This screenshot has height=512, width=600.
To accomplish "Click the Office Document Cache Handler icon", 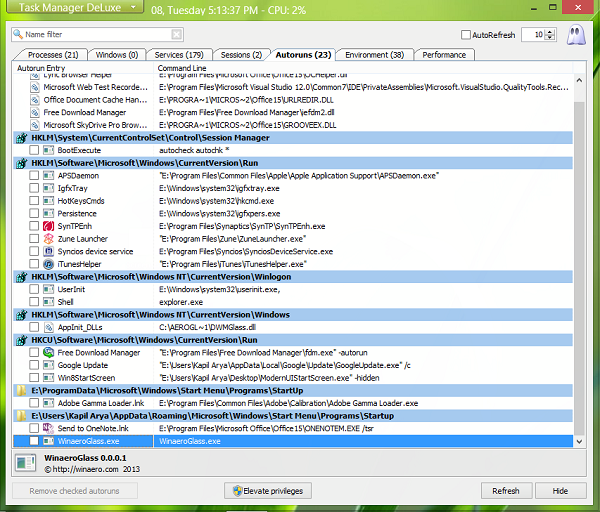I will pyautogui.click(x=35, y=100).
